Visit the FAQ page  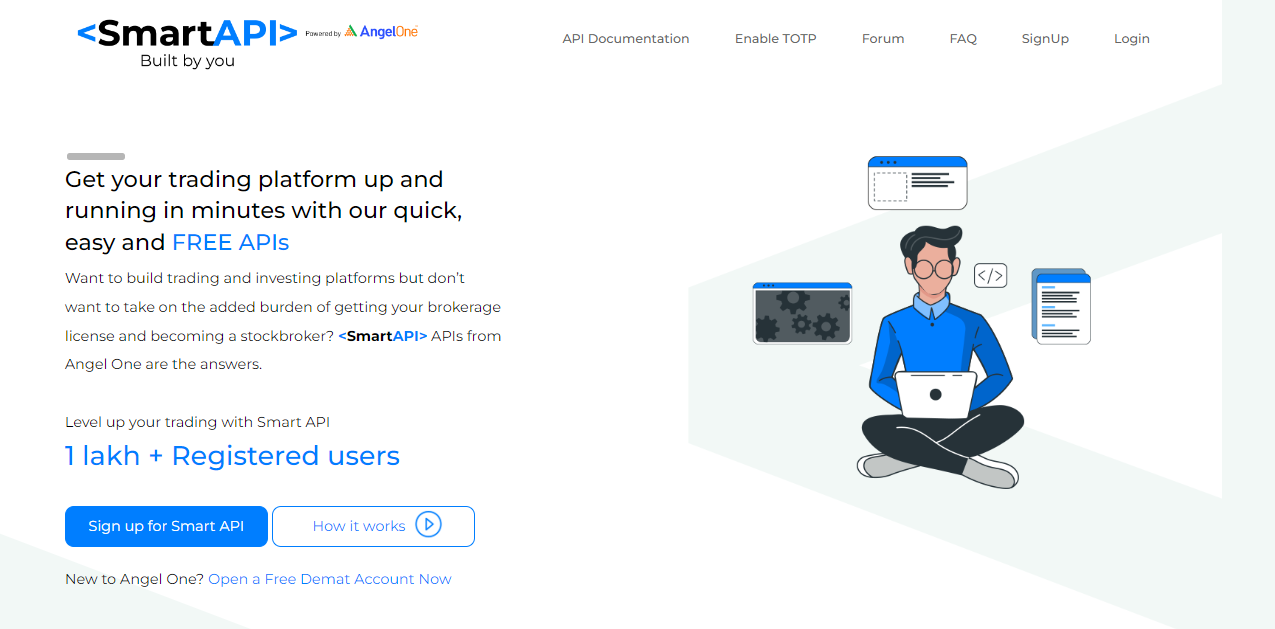[x=963, y=39]
